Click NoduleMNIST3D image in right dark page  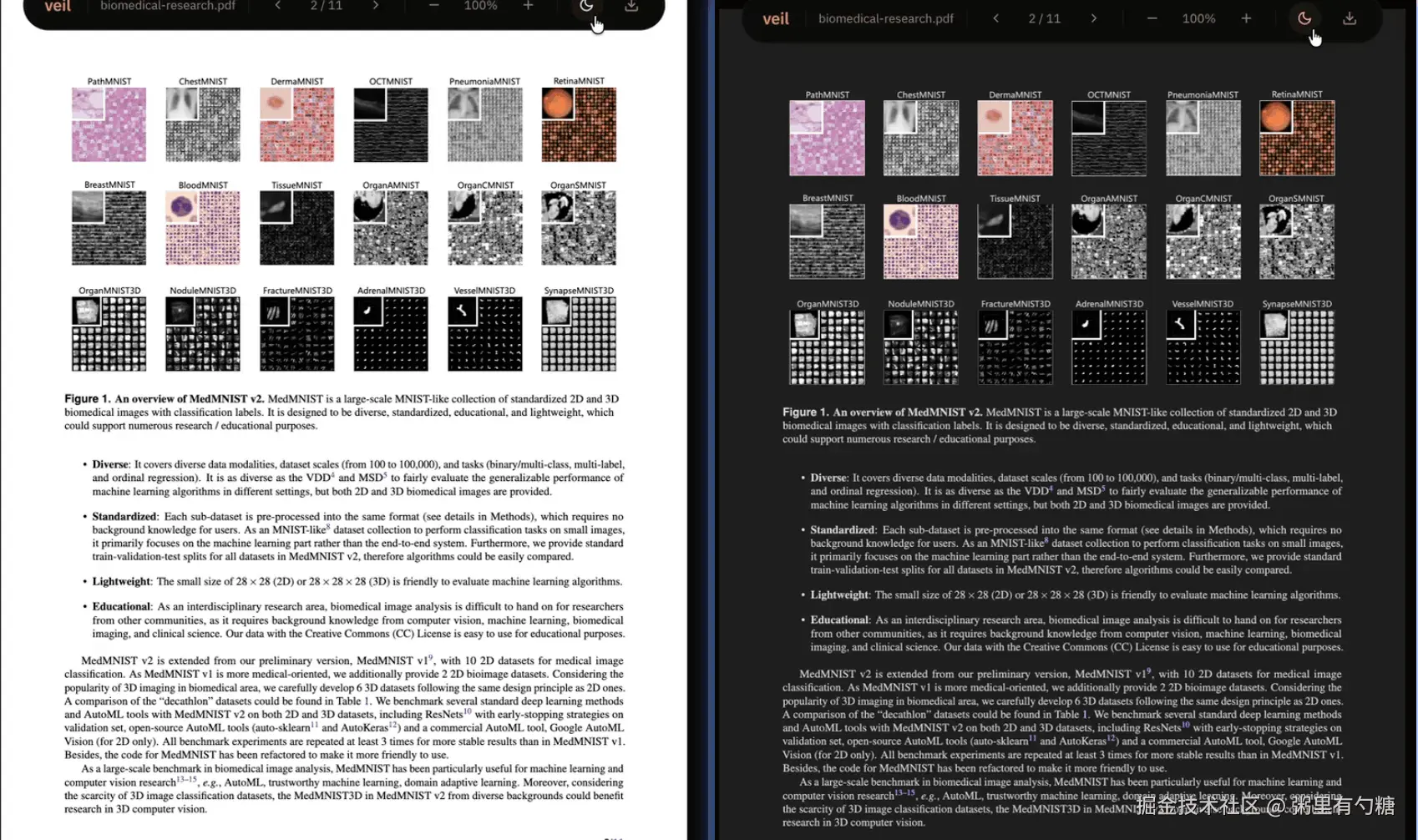tap(921, 347)
